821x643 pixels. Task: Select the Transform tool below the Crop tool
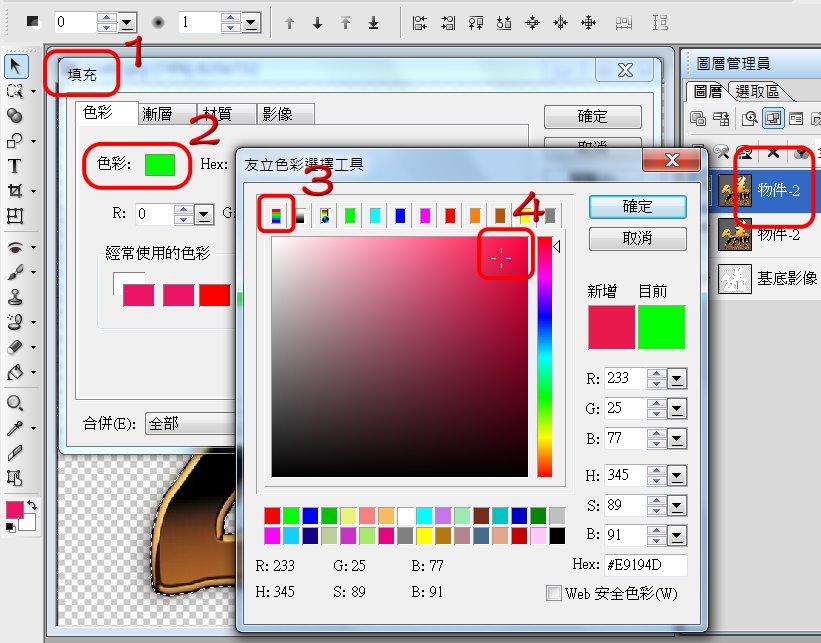tap(15, 216)
